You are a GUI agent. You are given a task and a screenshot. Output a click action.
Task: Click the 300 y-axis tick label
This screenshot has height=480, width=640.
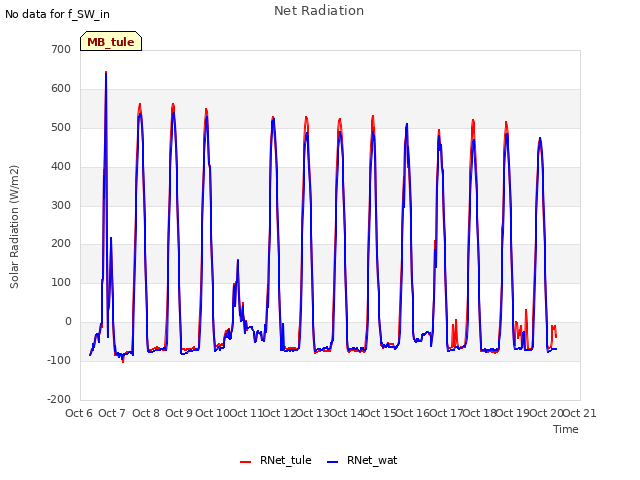[x=61, y=205]
